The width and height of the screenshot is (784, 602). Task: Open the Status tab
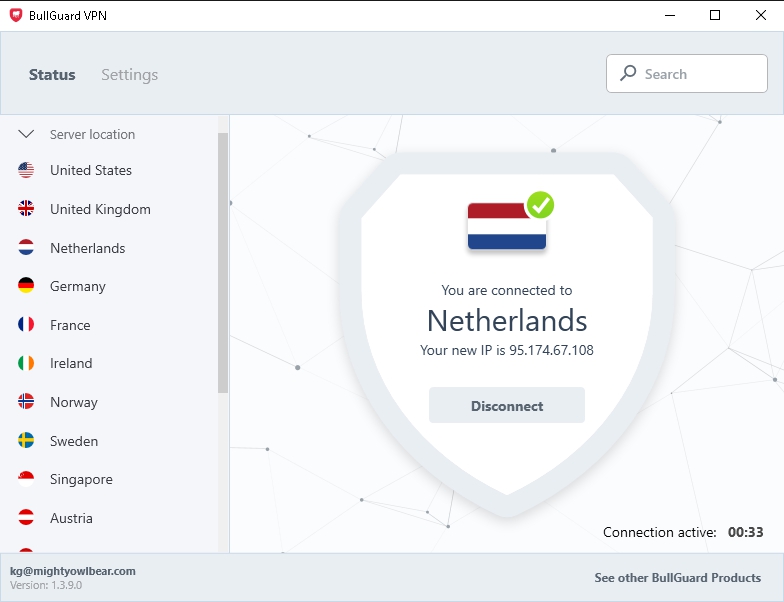click(52, 75)
